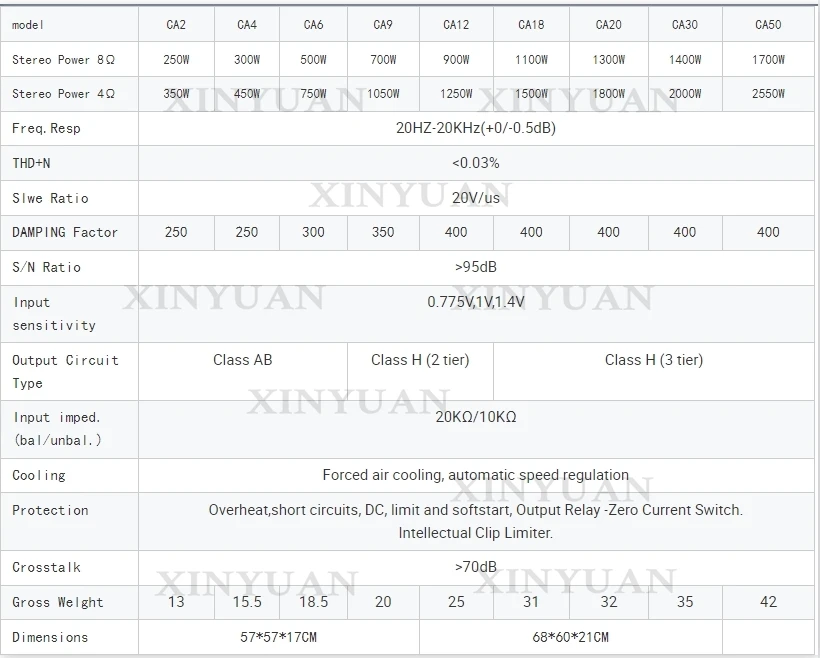
Task: Select the 15.5 gross weight value
Action: tap(247, 602)
